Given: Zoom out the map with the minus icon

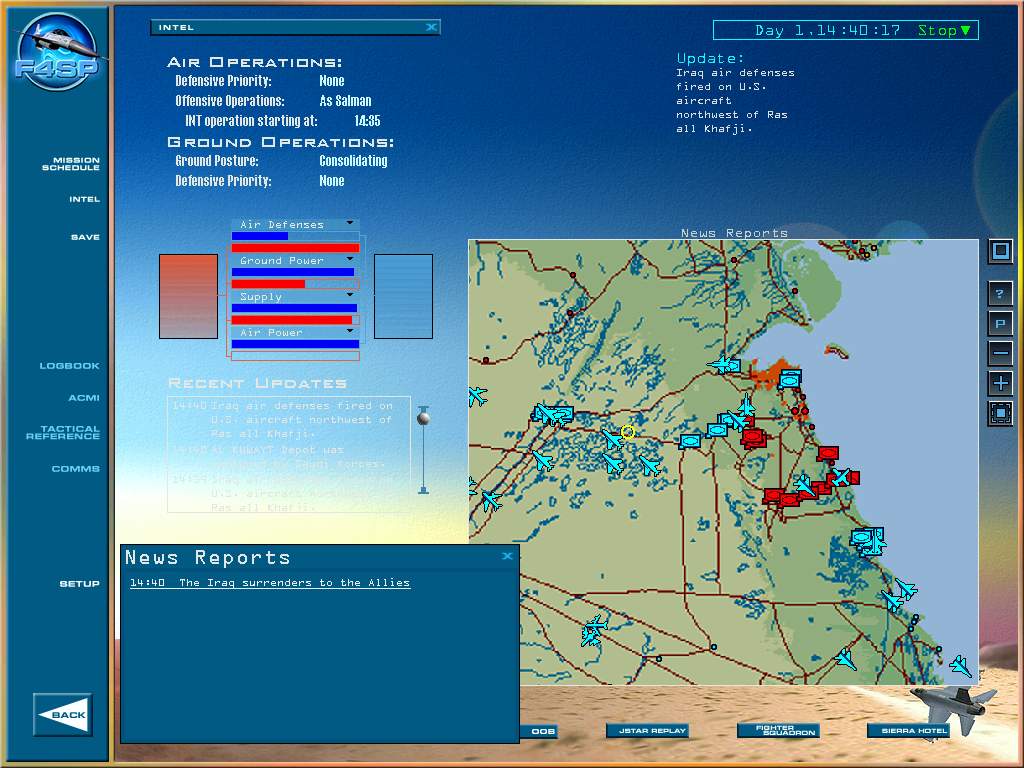Looking at the screenshot, I should click(1000, 353).
